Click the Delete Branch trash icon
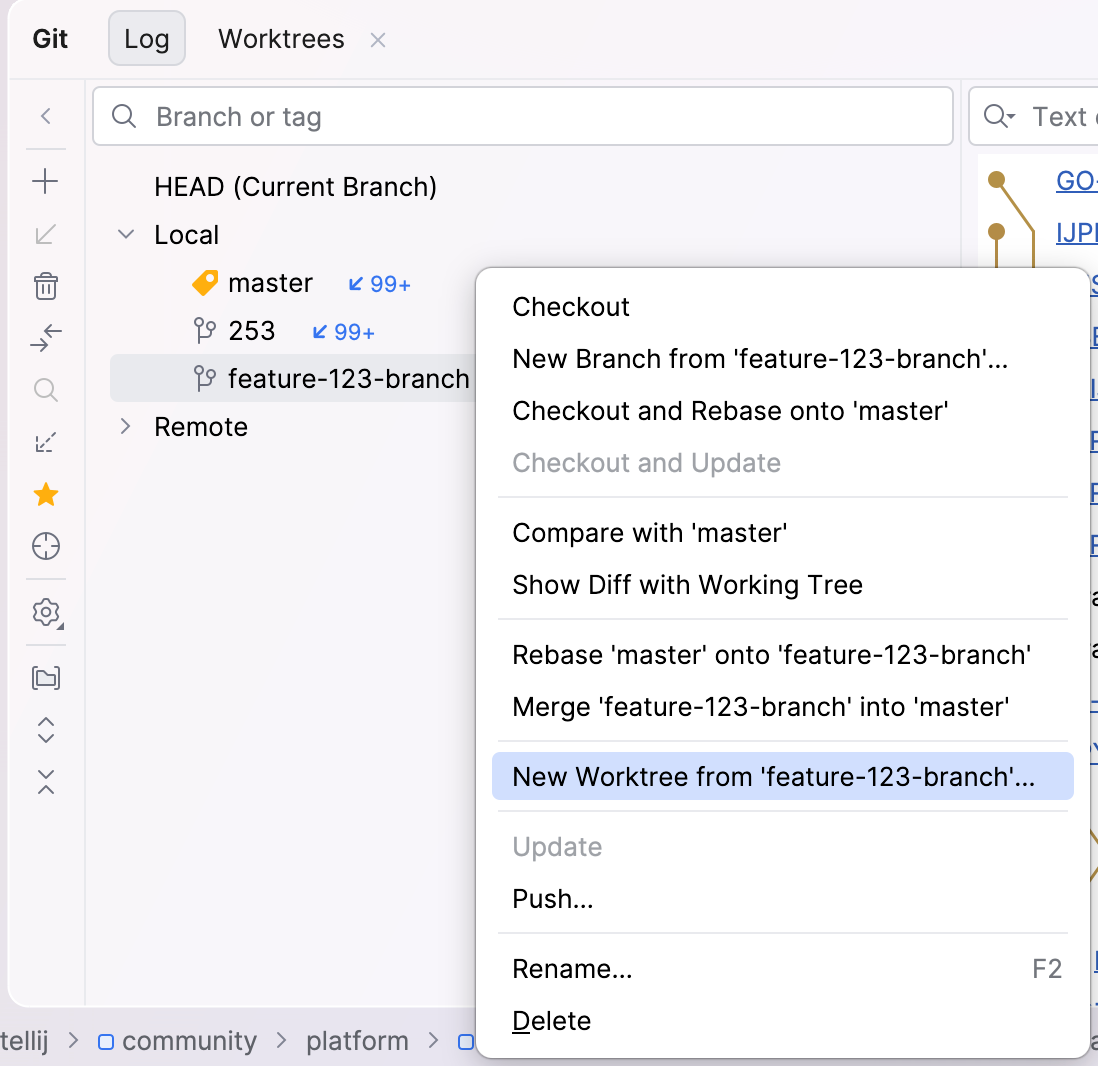1098x1066 pixels. 46,286
